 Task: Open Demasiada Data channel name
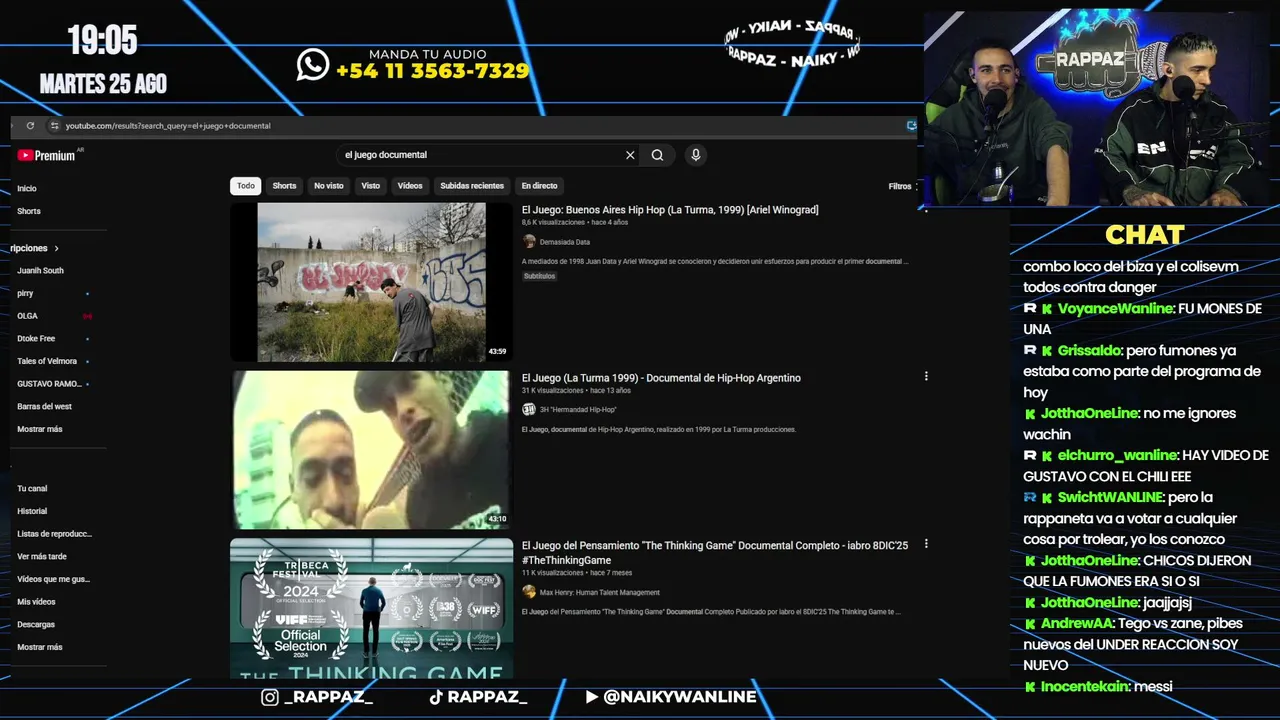pos(565,242)
